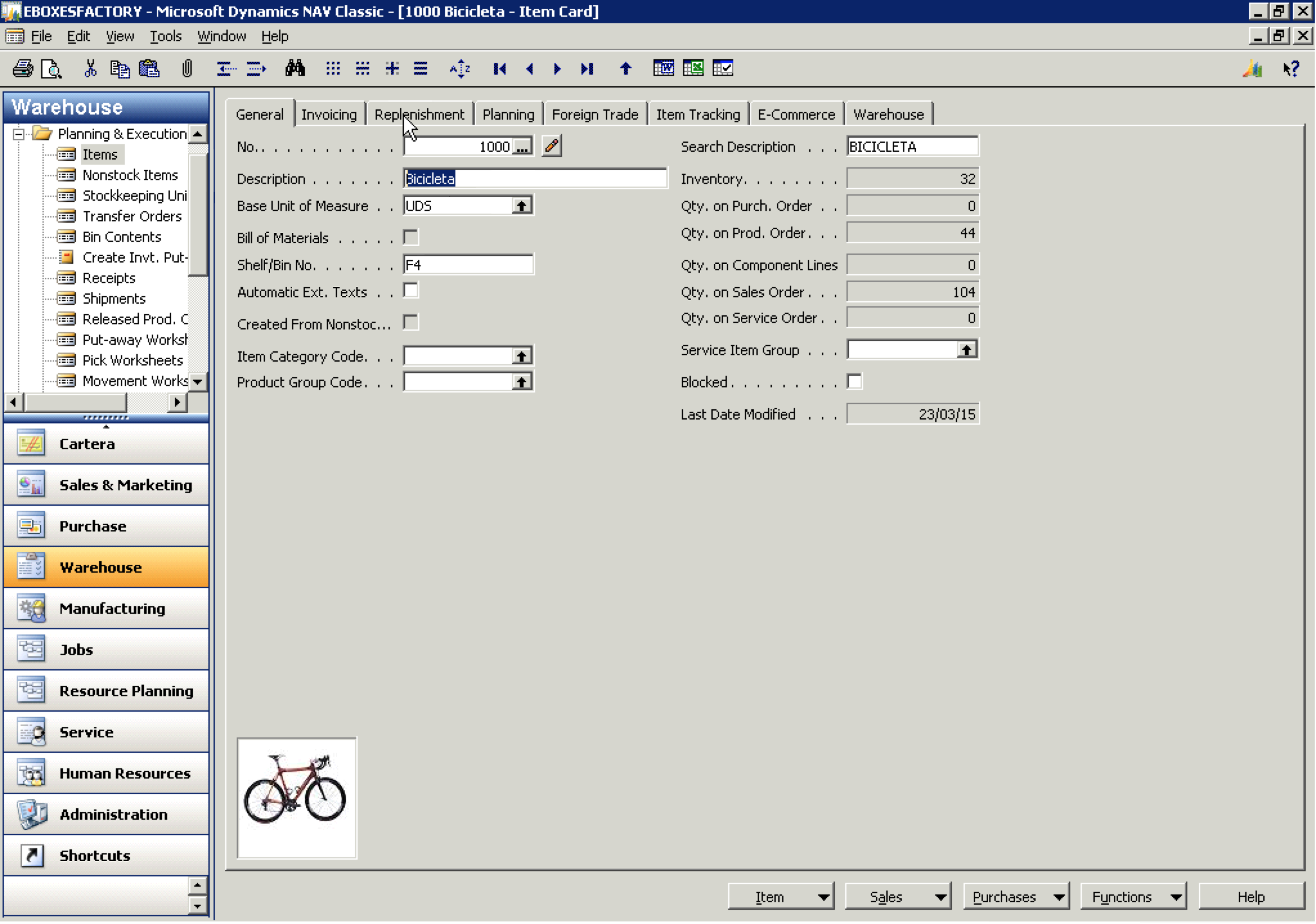
Task: Select Bin Contents in tree
Action: (x=122, y=237)
